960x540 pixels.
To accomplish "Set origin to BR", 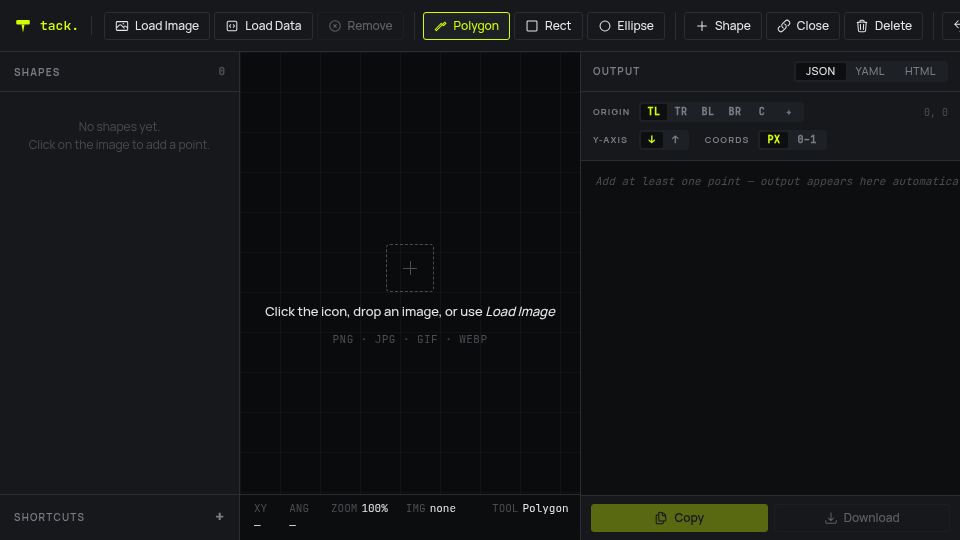I will pyautogui.click(x=734, y=111).
